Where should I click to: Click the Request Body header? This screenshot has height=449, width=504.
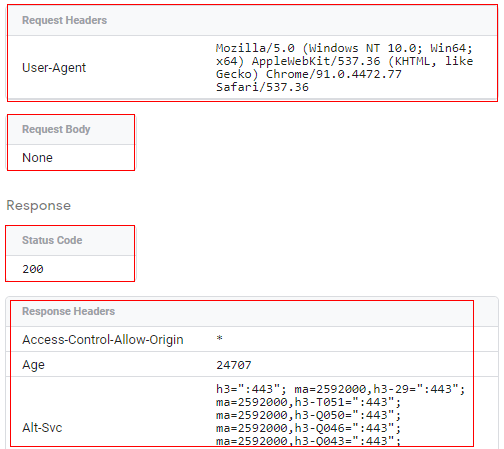56,129
